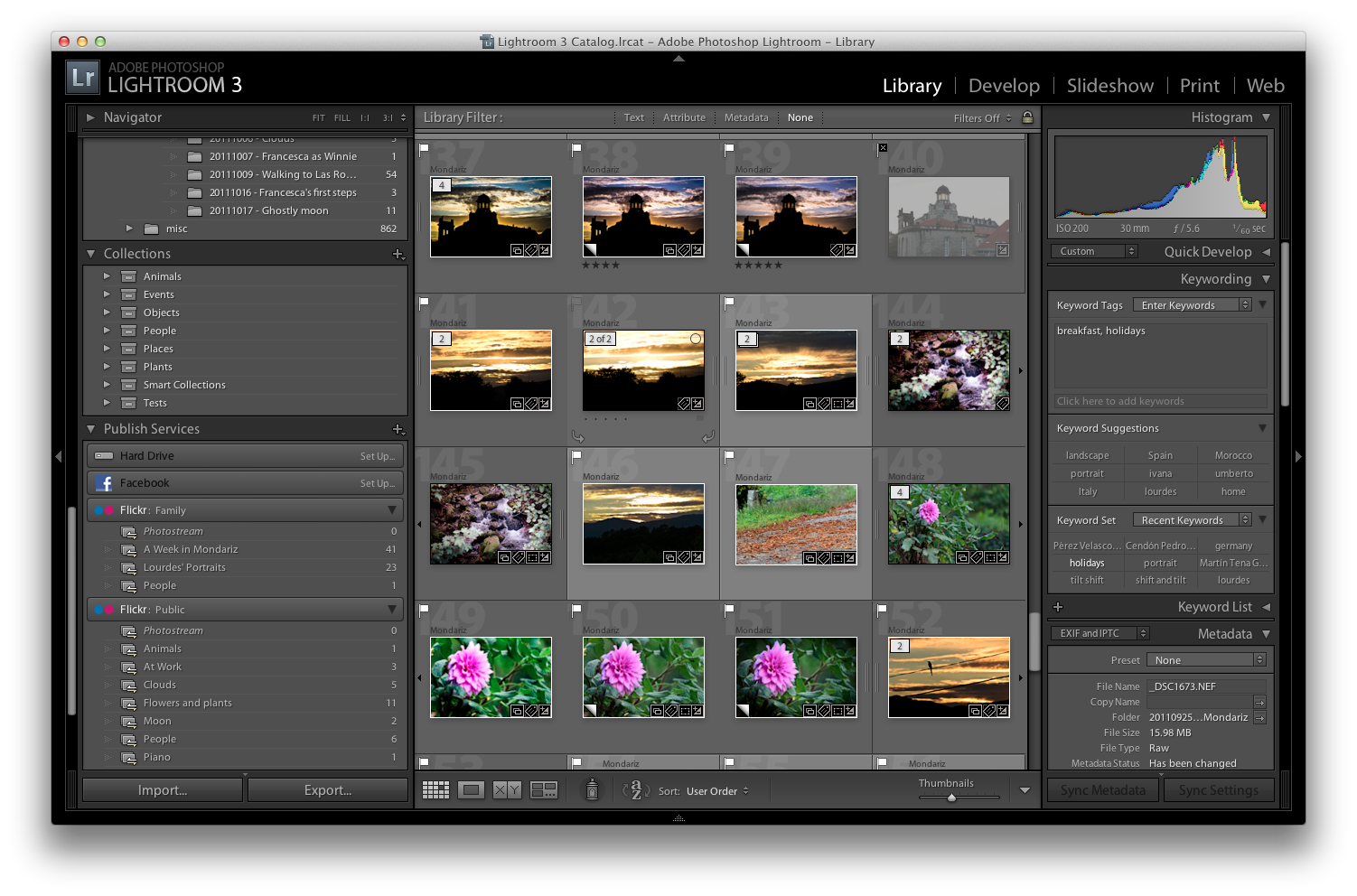
Task: Switch to Loupe view icon in toolbar
Action: point(471,790)
